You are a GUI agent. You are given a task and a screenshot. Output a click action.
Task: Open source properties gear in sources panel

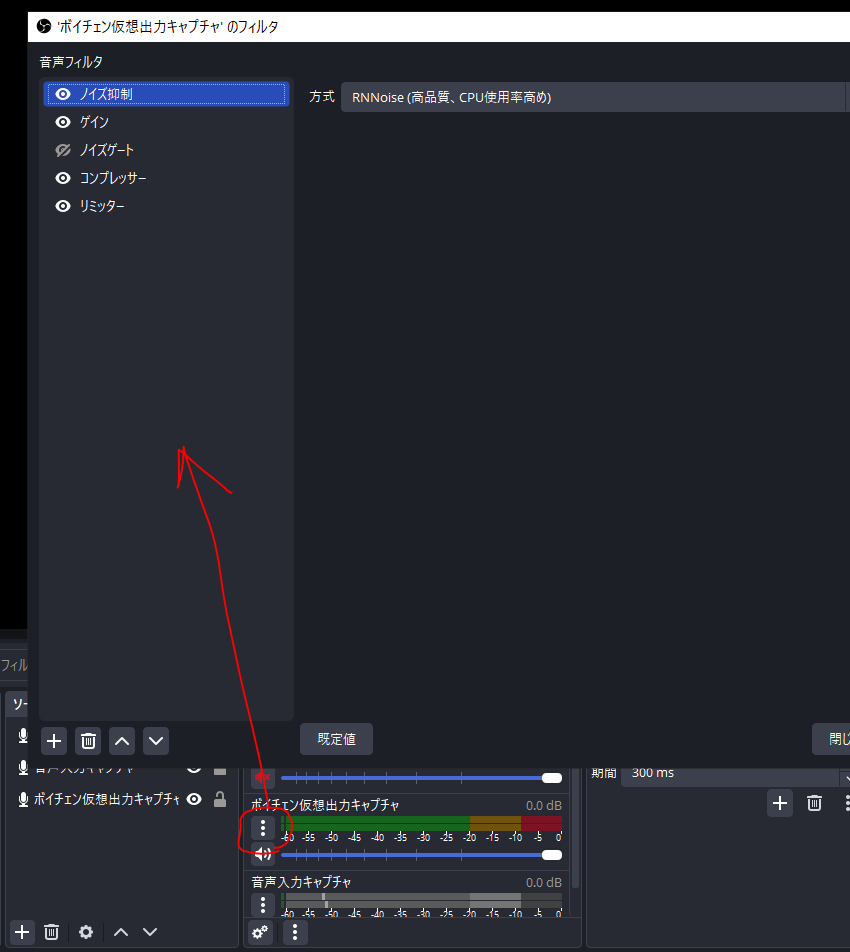point(86,932)
